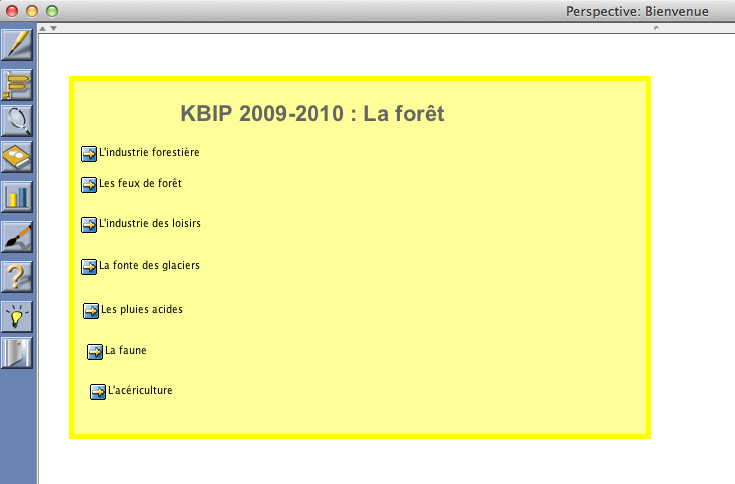Click the signpost view icon in sidebar
Viewport: 735px width, 484px height.
18,84
